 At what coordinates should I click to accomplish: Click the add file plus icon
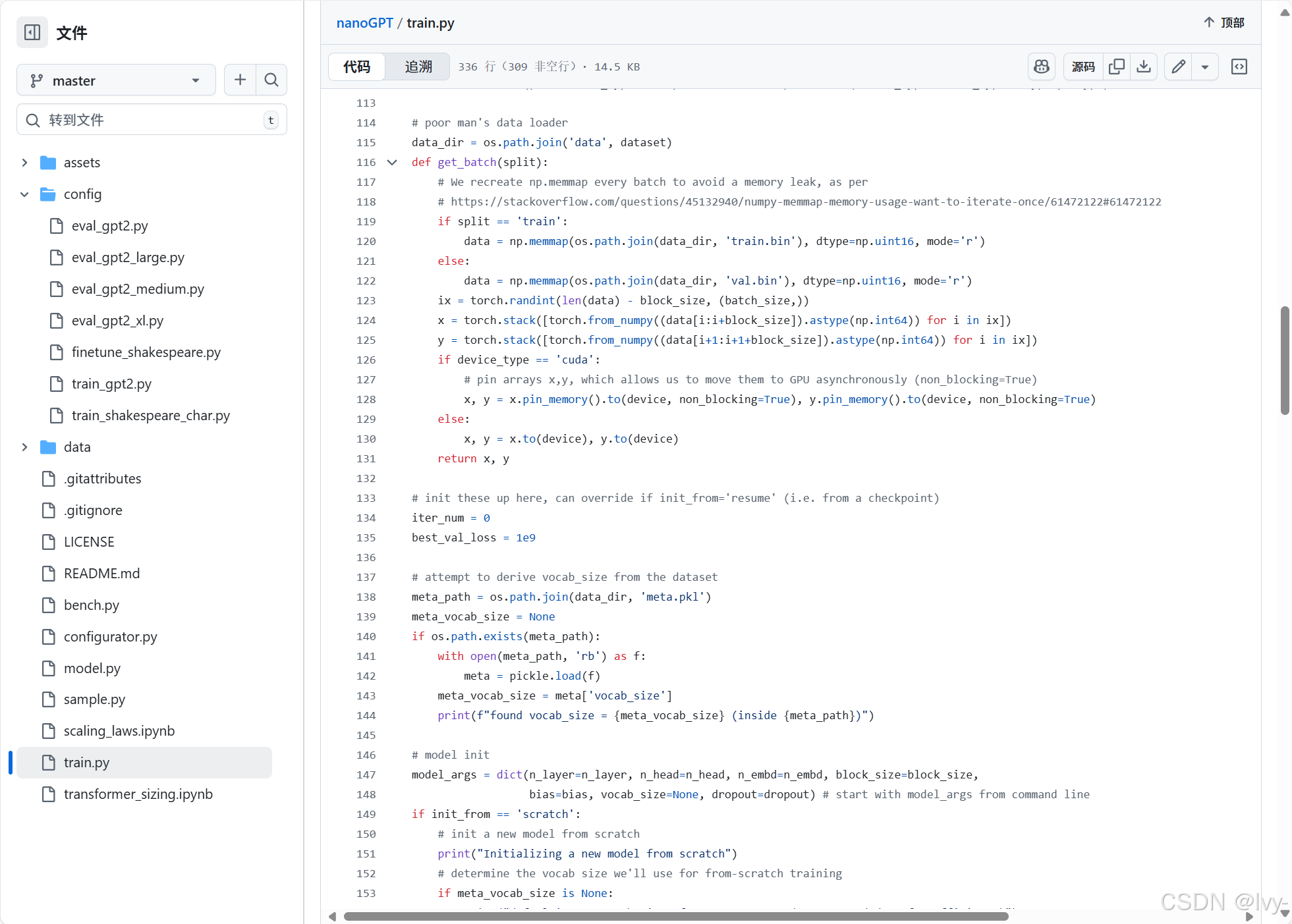pyautogui.click(x=240, y=80)
